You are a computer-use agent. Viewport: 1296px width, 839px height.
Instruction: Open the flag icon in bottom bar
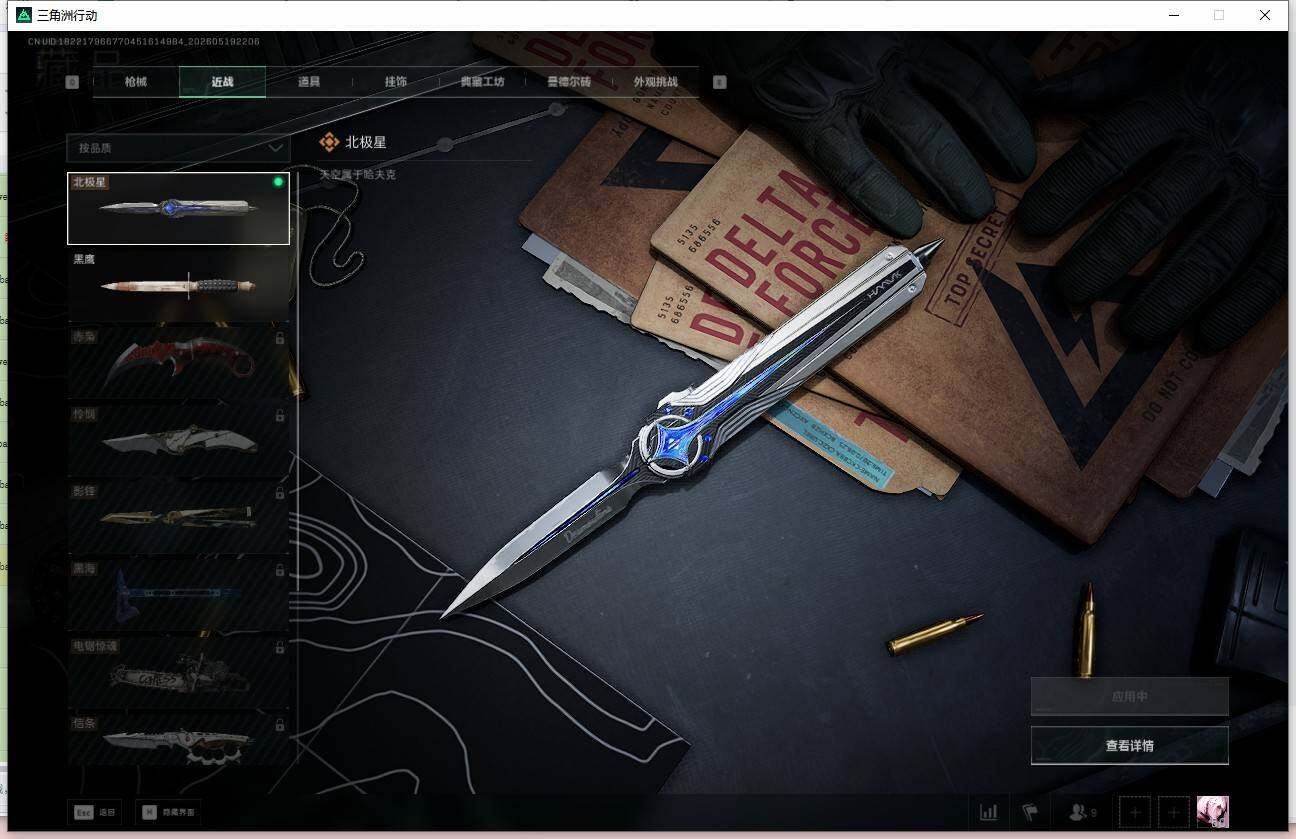1029,812
